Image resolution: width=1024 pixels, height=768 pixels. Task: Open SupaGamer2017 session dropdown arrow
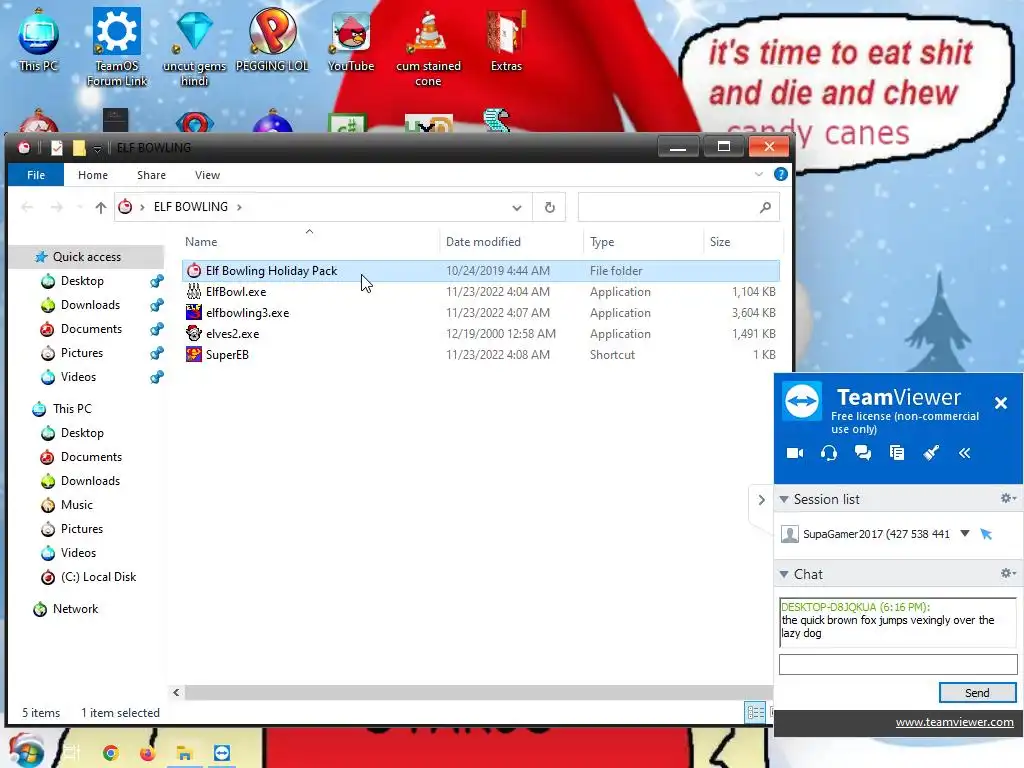[965, 534]
